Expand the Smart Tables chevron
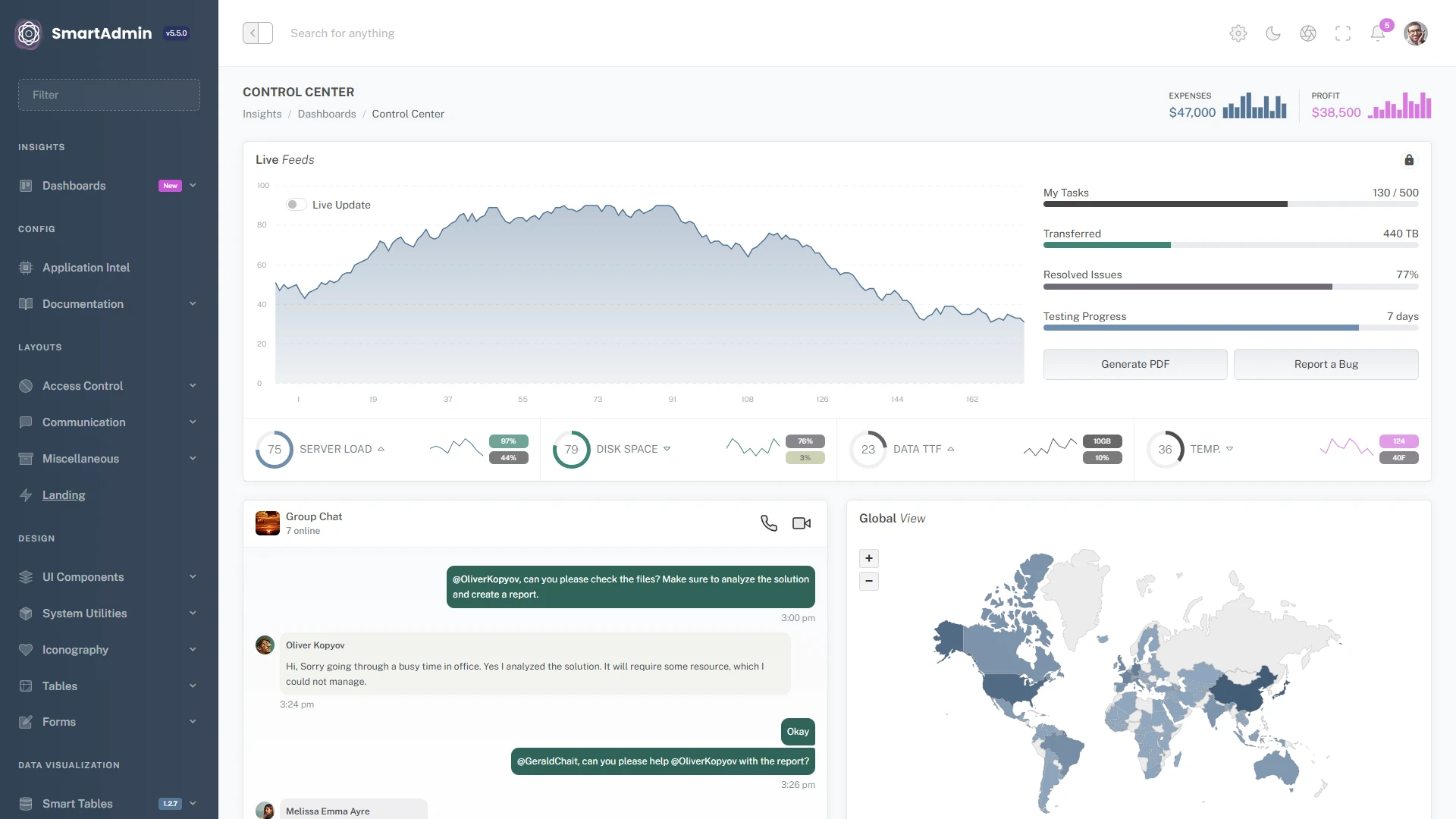1456x819 pixels. [193, 804]
